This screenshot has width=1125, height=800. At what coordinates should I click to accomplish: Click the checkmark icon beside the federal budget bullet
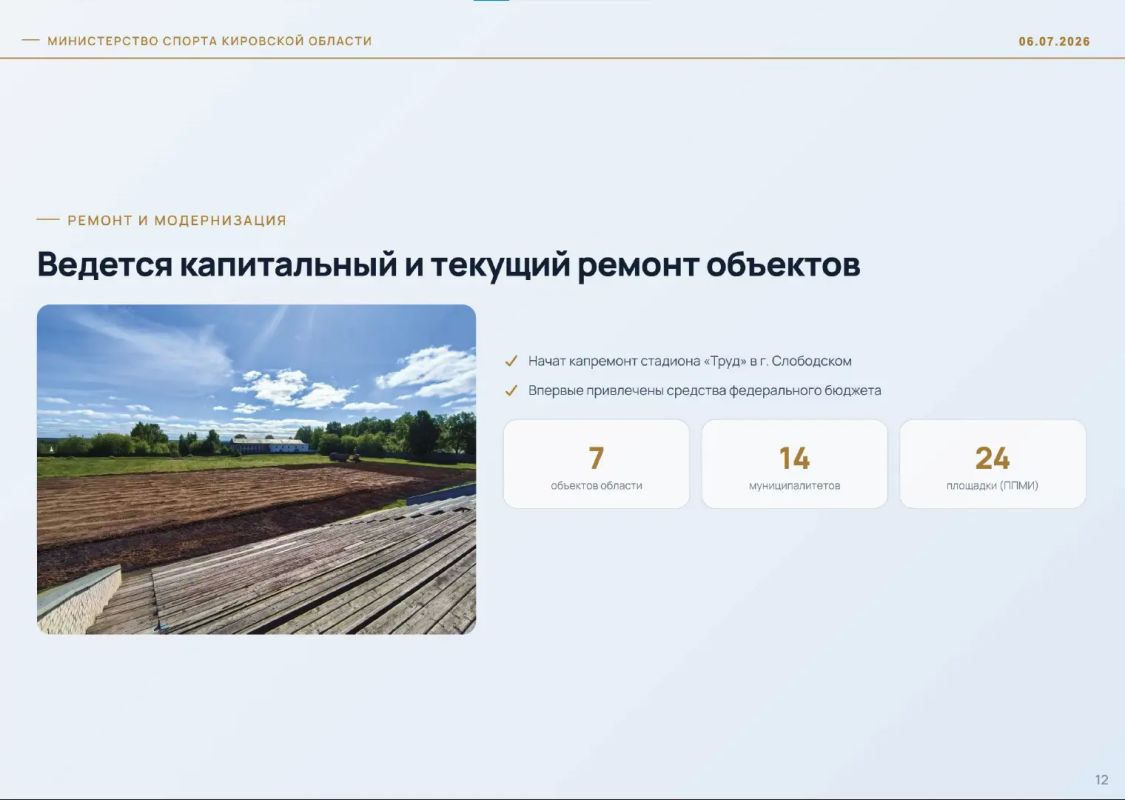click(511, 390)
